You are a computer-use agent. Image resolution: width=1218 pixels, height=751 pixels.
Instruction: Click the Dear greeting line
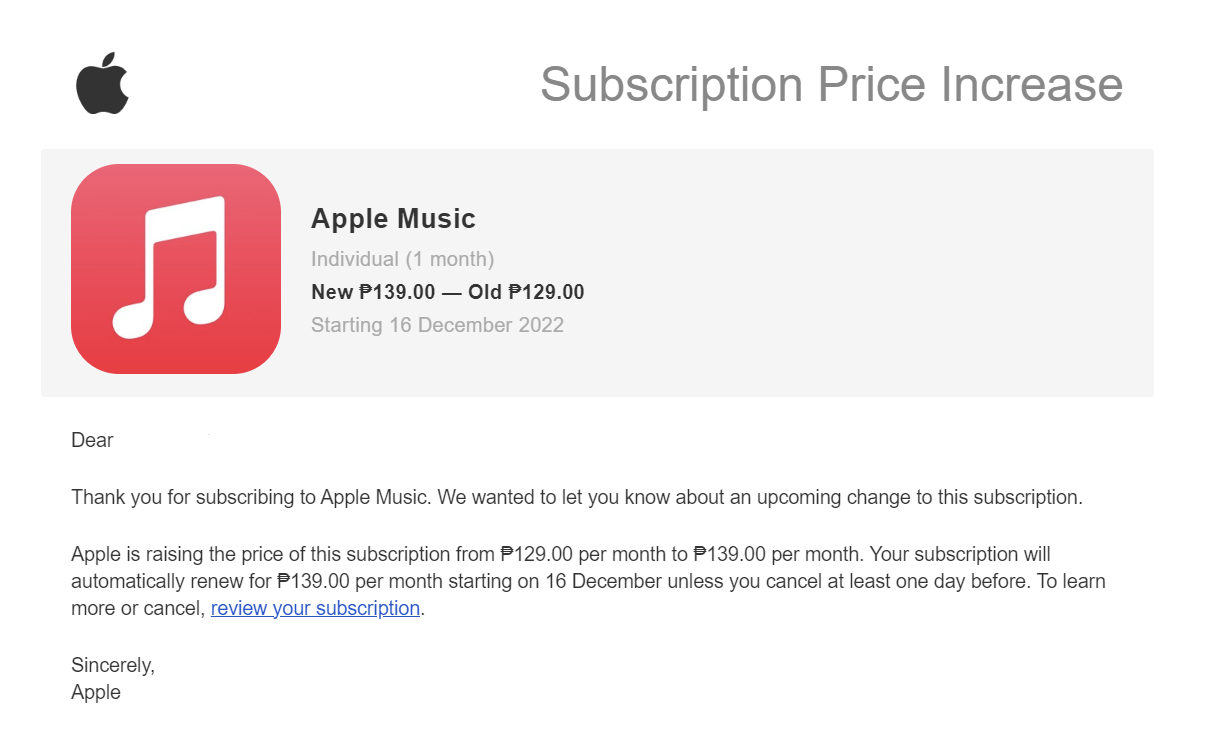92,440
